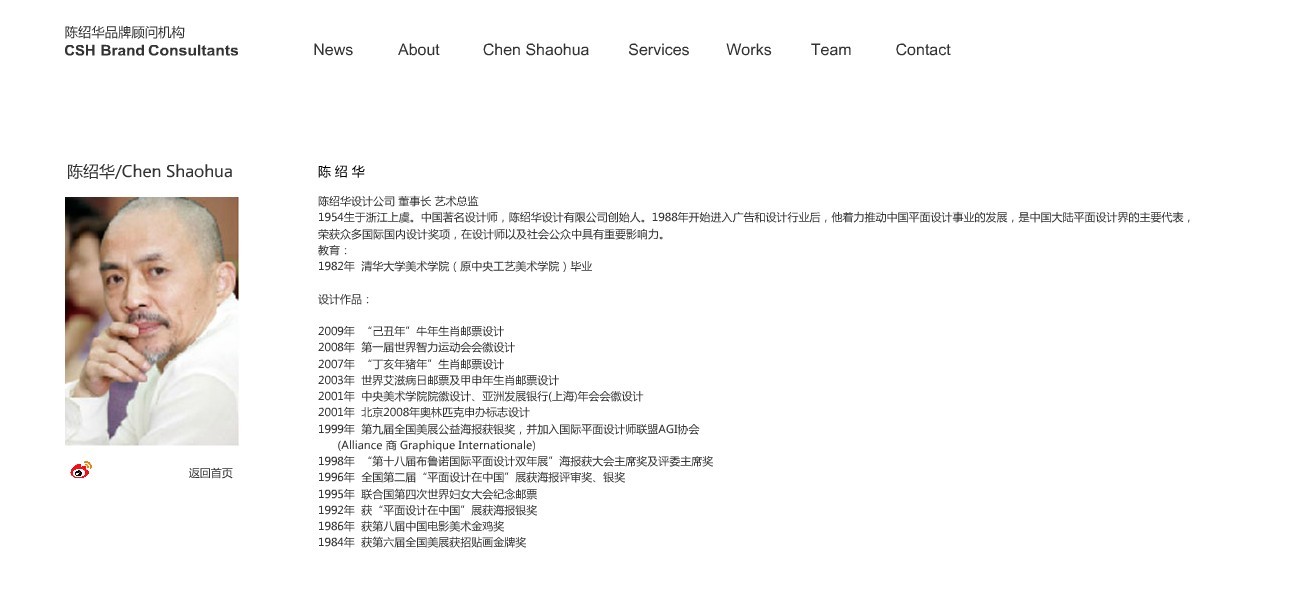This screenshot has width=1293, height=615.
Task: Click the heading 陈绍华/Chen Shaohua
Action: pos(150,172)
